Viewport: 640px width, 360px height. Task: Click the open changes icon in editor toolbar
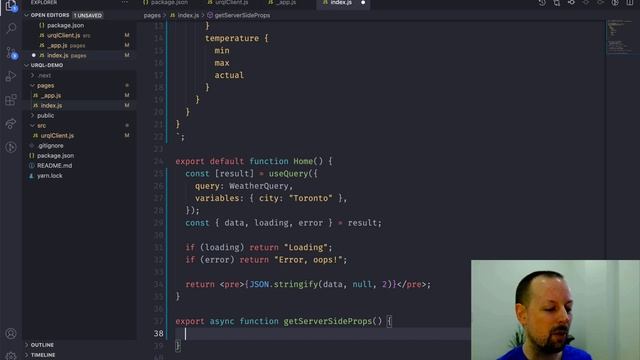point(557,3)
